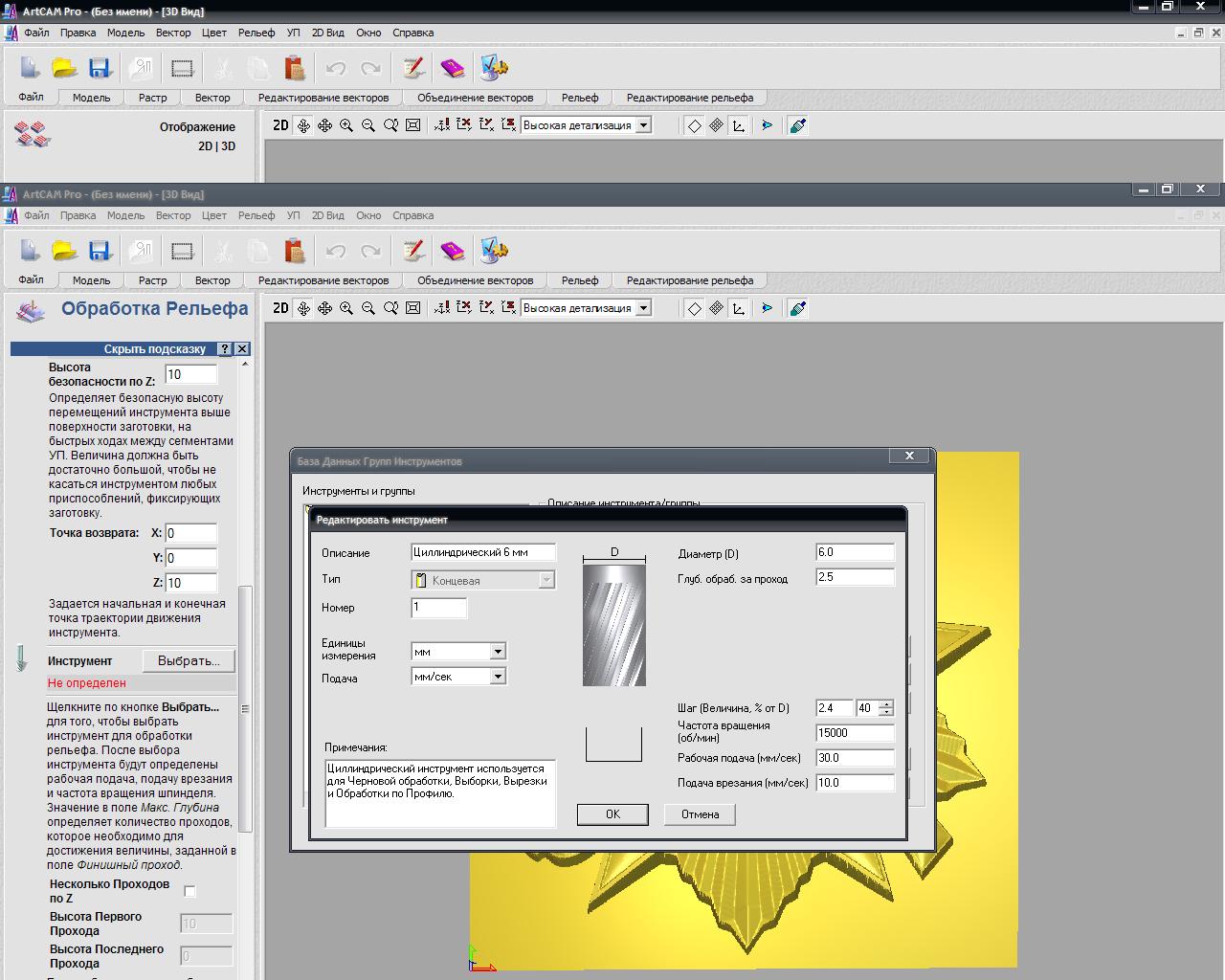Image resolution: width=1225 pixels, height=980 pixels.
Task: Increase step percentage using the spinner up arrow
Action: pyautogui.click(x=886, y=704)
